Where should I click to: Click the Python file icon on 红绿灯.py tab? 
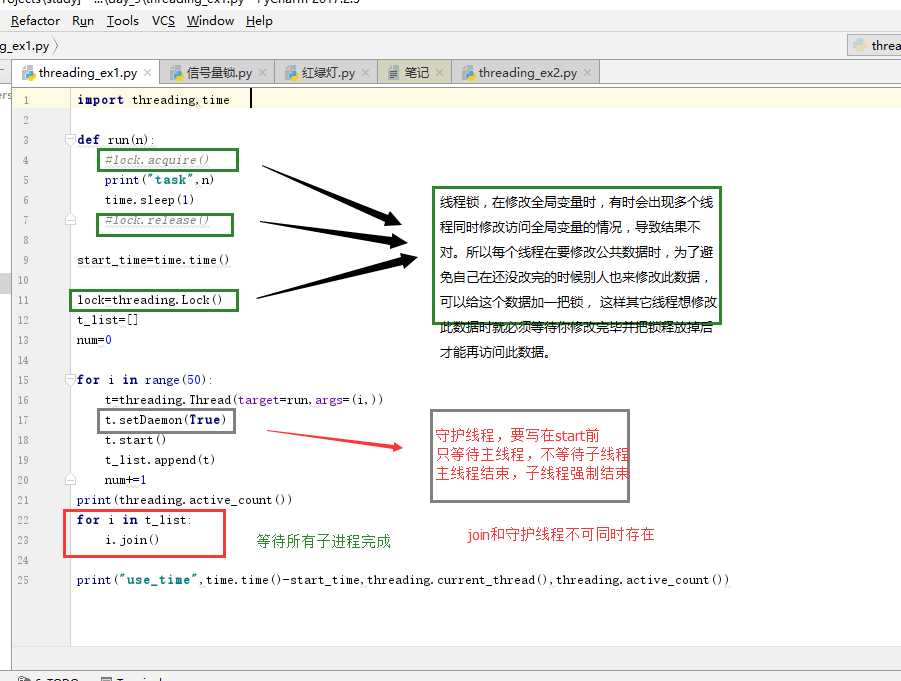(x=292, y=73)
